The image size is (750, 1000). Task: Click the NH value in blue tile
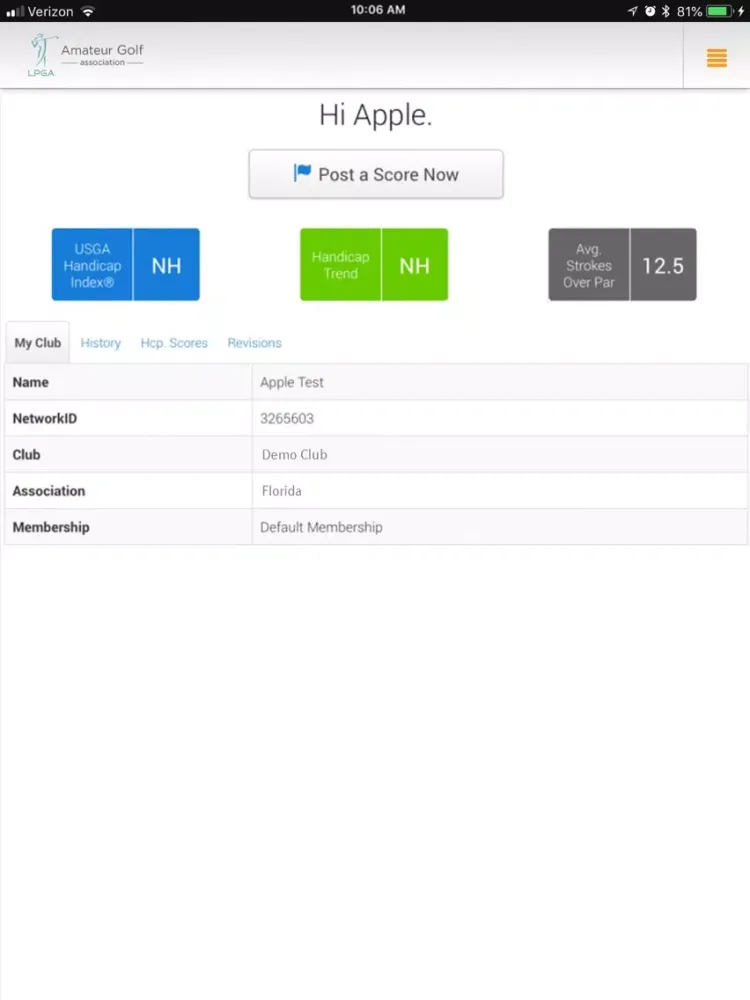(x=166, y=265)
